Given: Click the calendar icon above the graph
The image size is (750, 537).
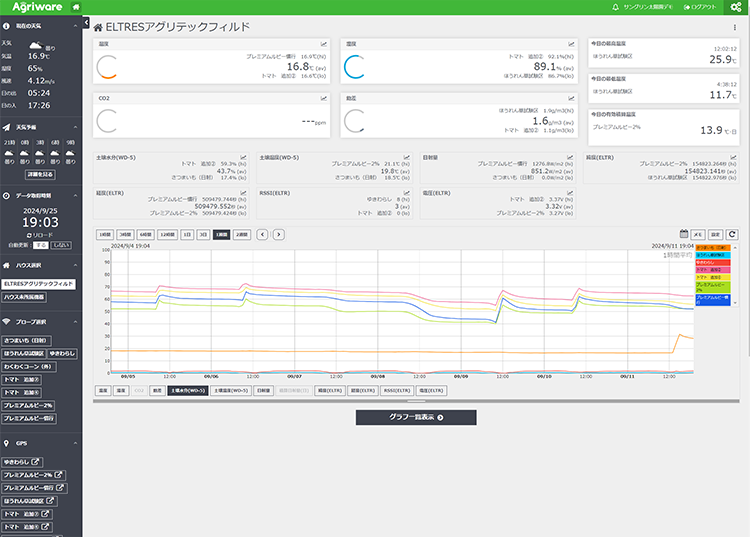Looking at the screenshot, I should [685, 234].
